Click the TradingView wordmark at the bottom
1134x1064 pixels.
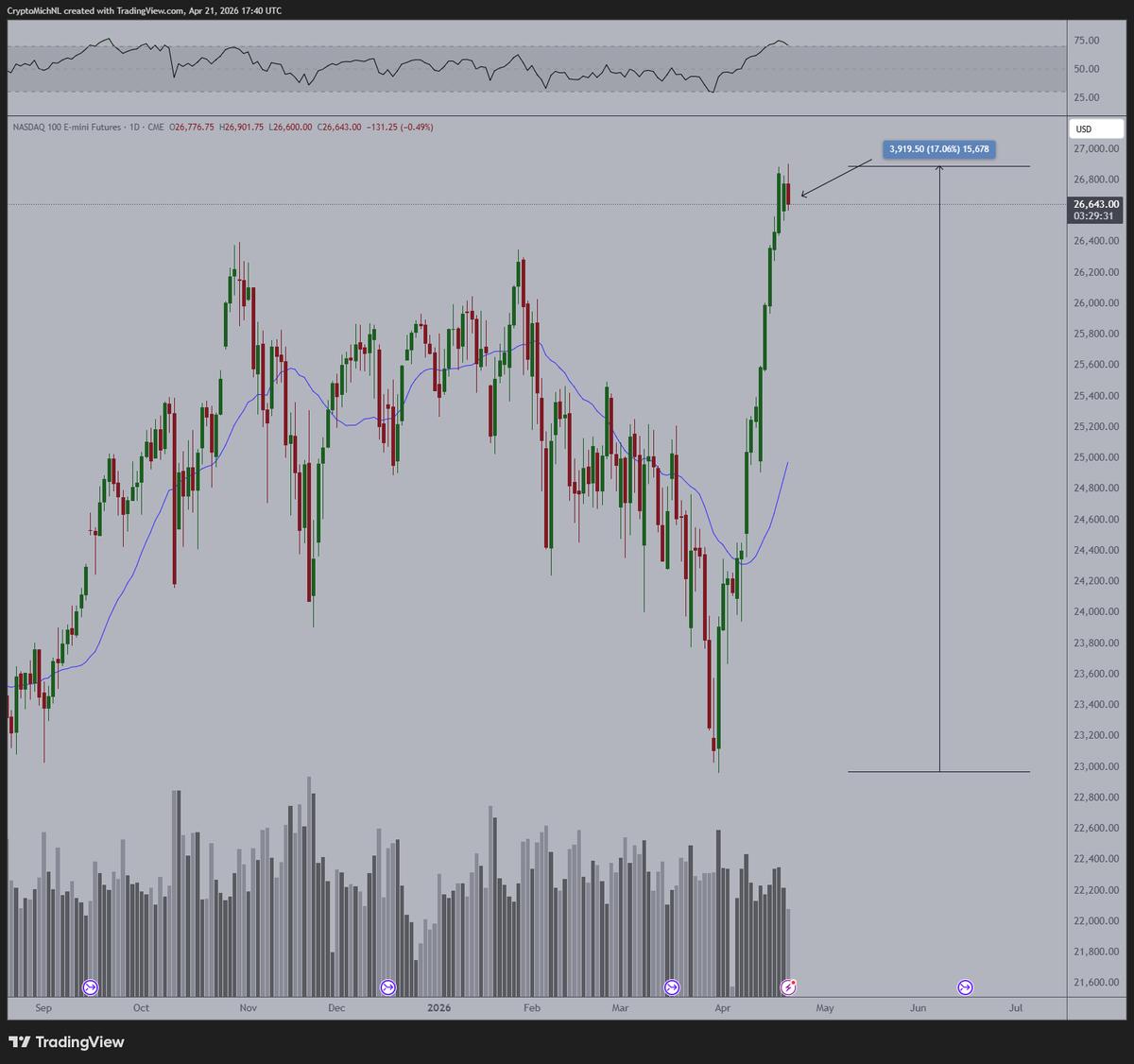(80, 1042)
